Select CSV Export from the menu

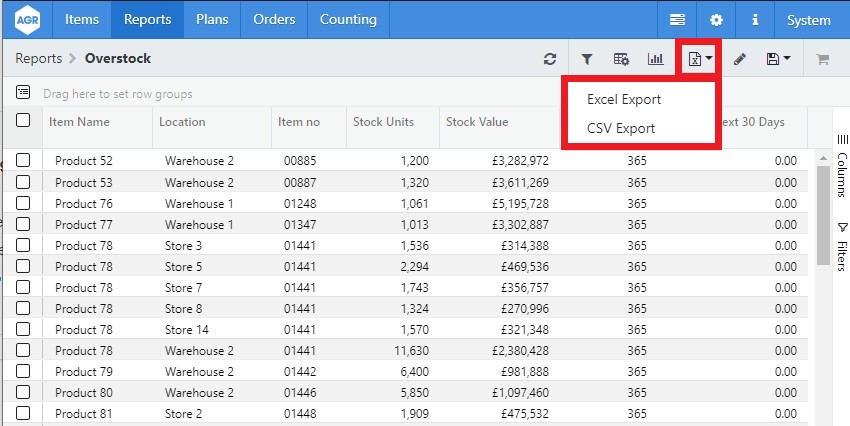tap(621, 128)
